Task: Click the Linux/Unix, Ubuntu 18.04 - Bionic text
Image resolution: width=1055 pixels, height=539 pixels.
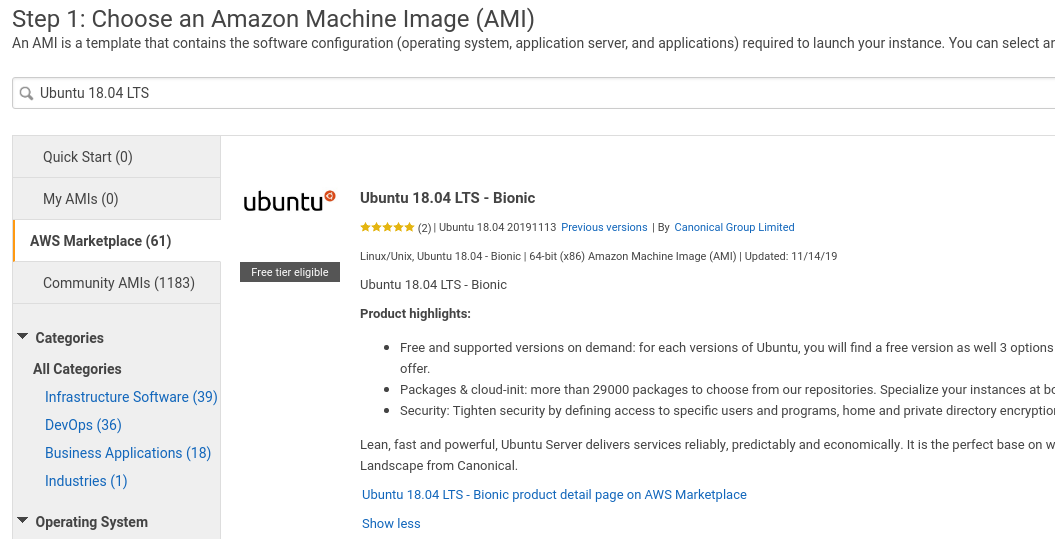Action: click(440, 256)
